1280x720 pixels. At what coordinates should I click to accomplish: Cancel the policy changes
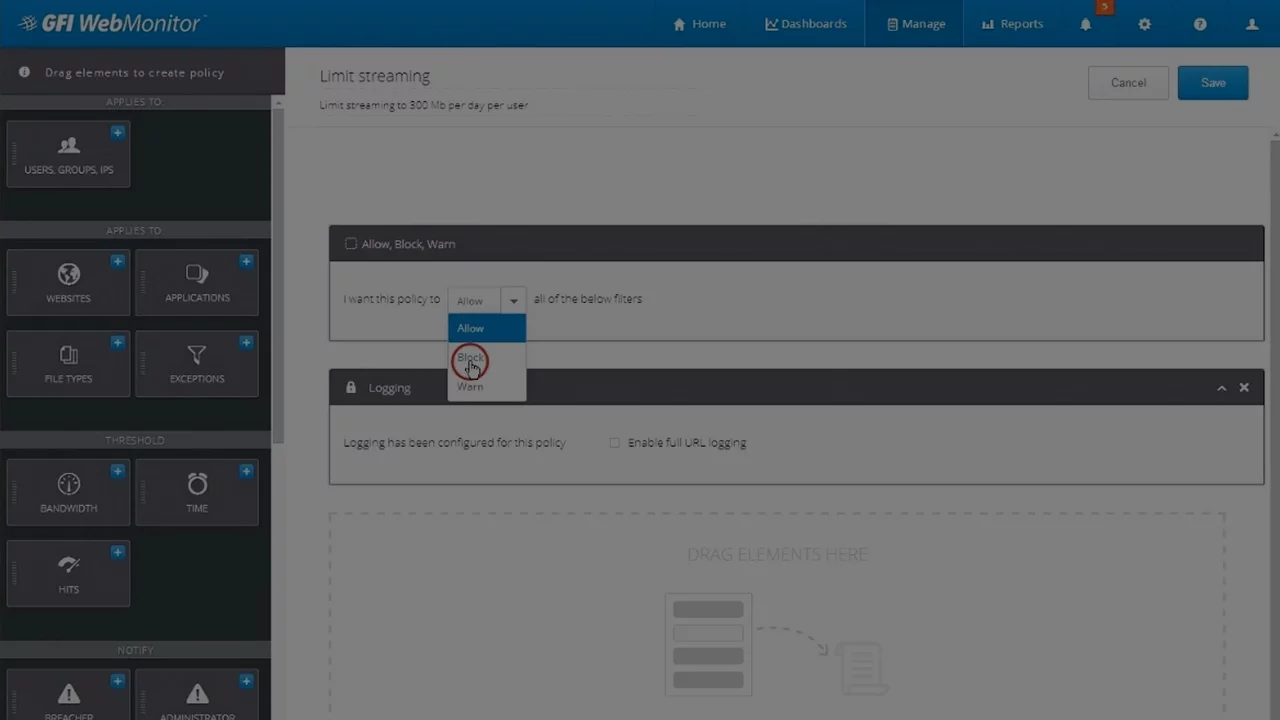click(1128, 83)
